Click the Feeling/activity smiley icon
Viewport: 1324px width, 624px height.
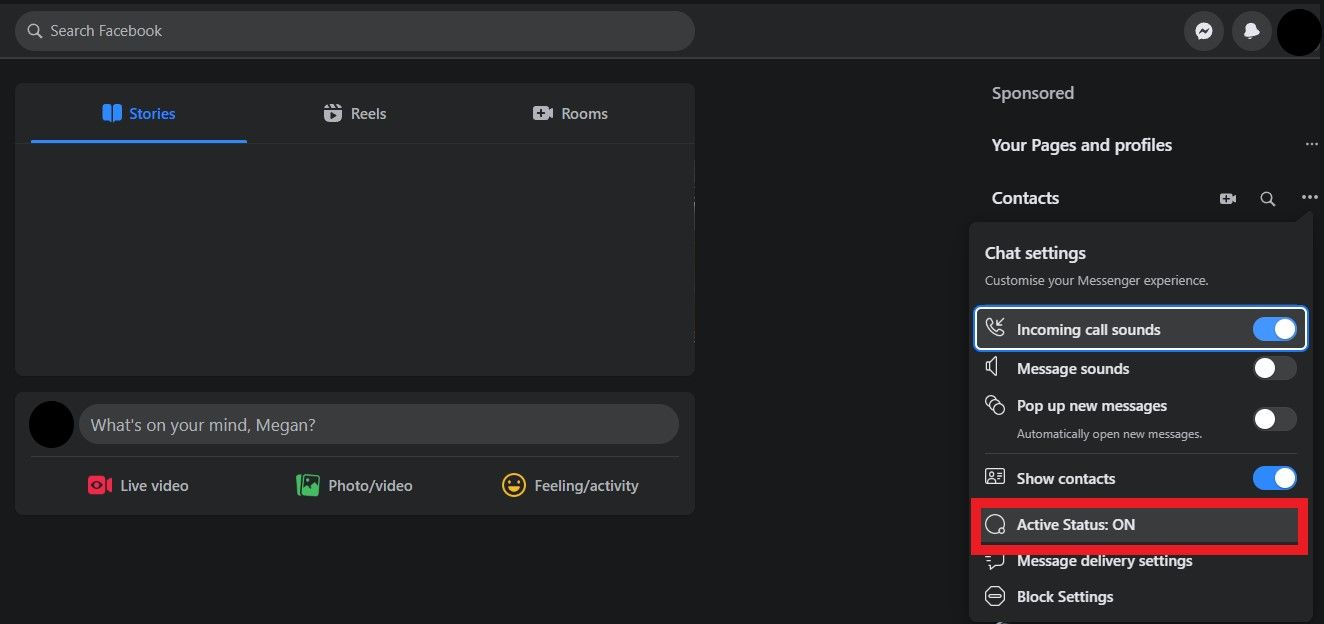[x=514, y=486]
